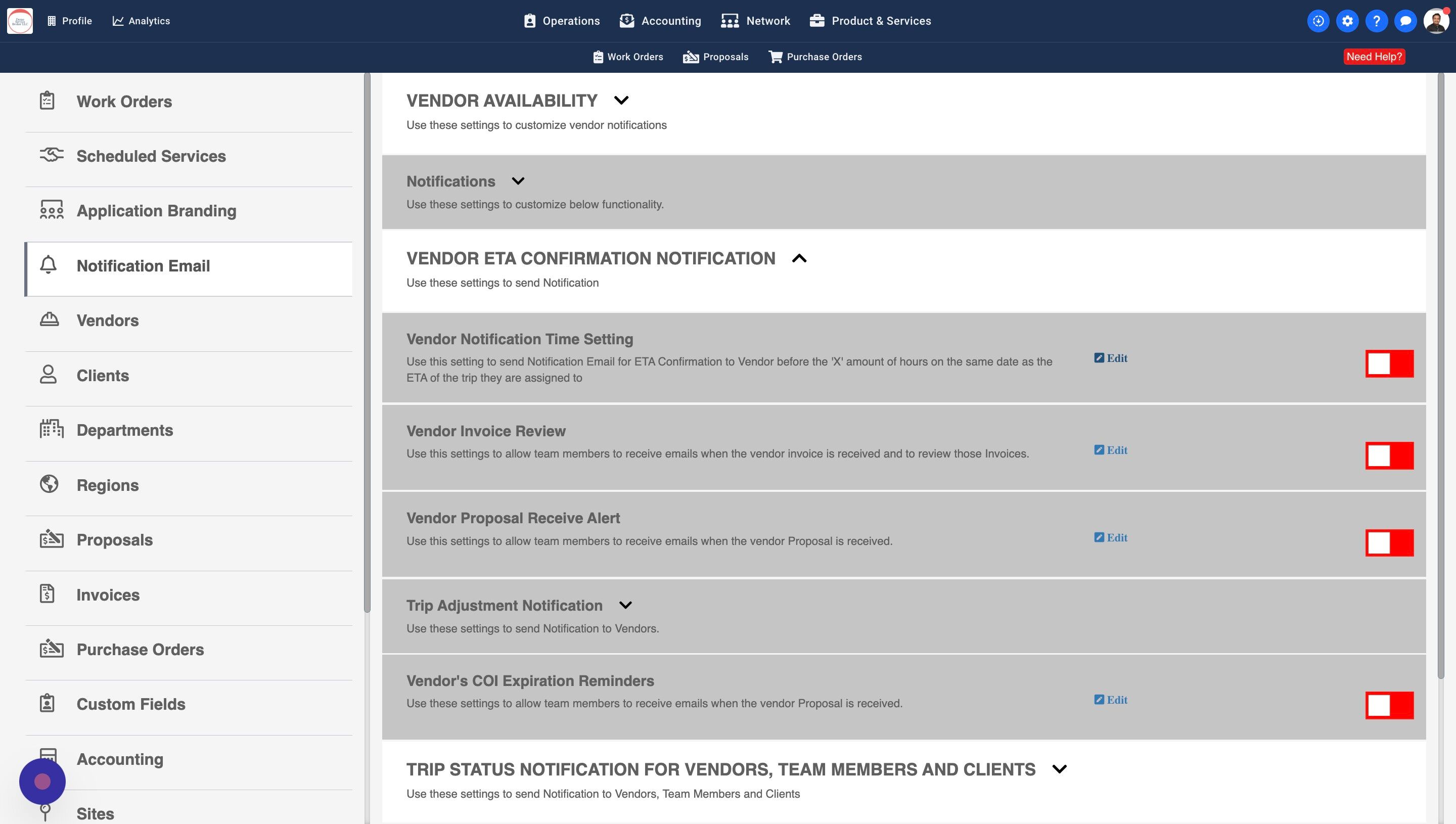This screenshot has width=1456, height=824.
Task: Open the Accounting top menu
Action: click(x=660, y=21)
